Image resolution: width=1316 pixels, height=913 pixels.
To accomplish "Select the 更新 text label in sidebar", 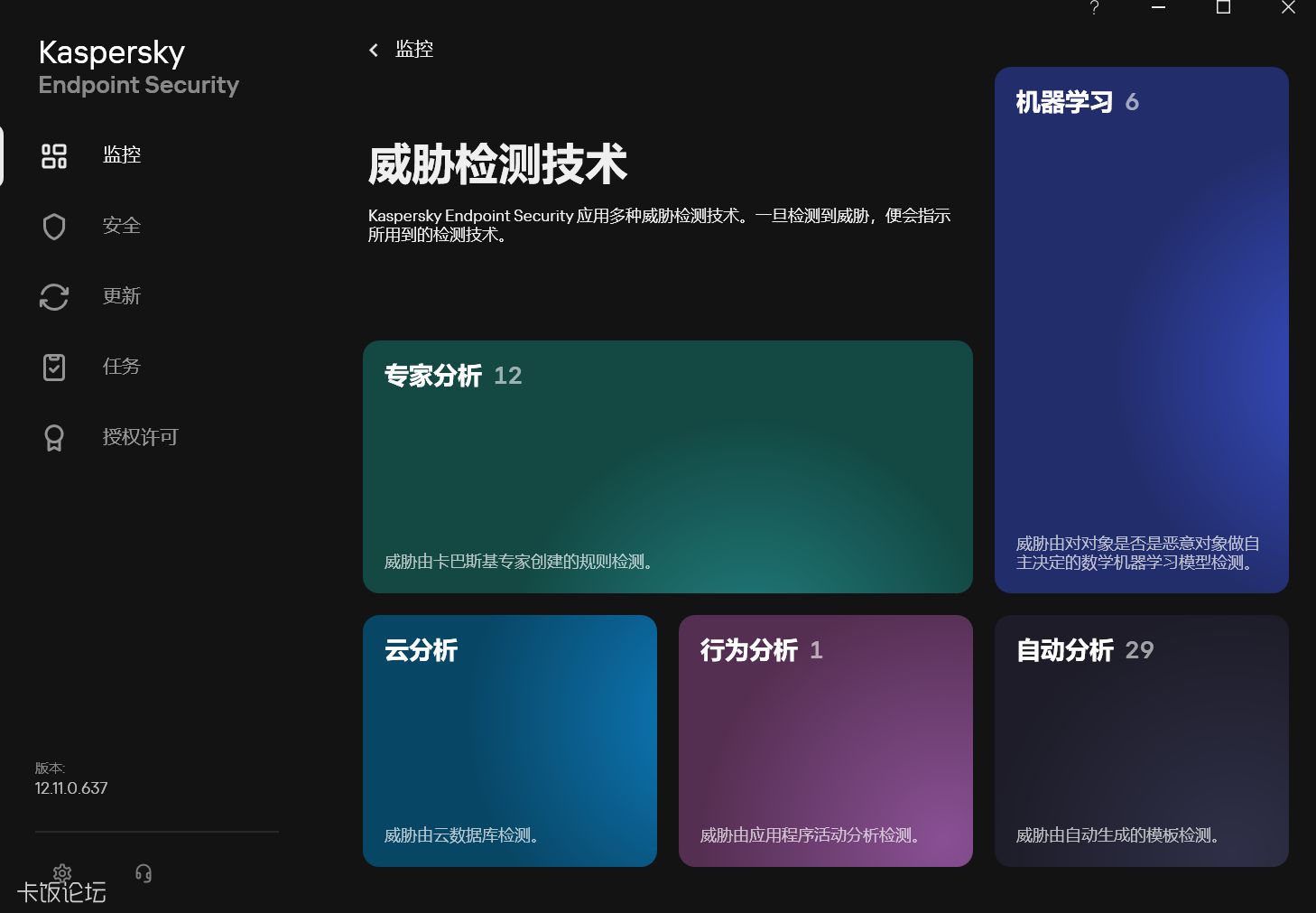I will pyautogui.click(x=122, y=296).
